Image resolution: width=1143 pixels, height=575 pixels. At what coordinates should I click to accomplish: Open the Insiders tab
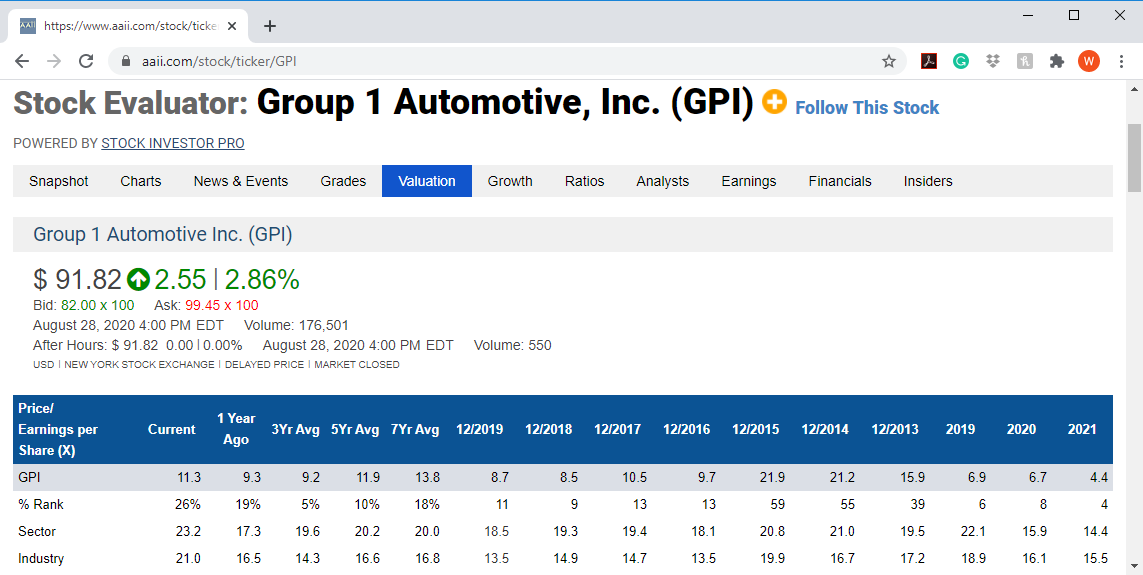coord(928,181)
